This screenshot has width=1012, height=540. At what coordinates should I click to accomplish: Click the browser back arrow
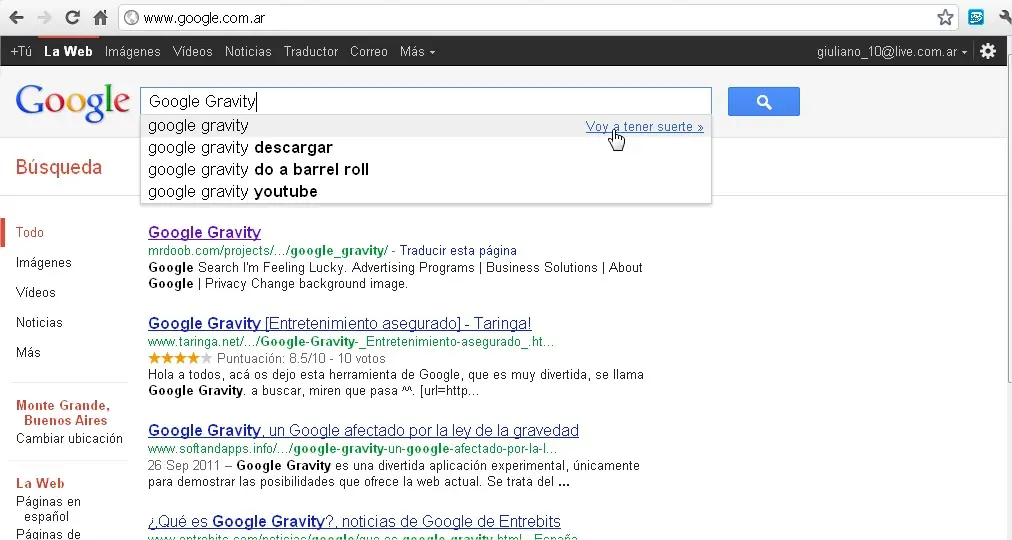tap(17, 17)
